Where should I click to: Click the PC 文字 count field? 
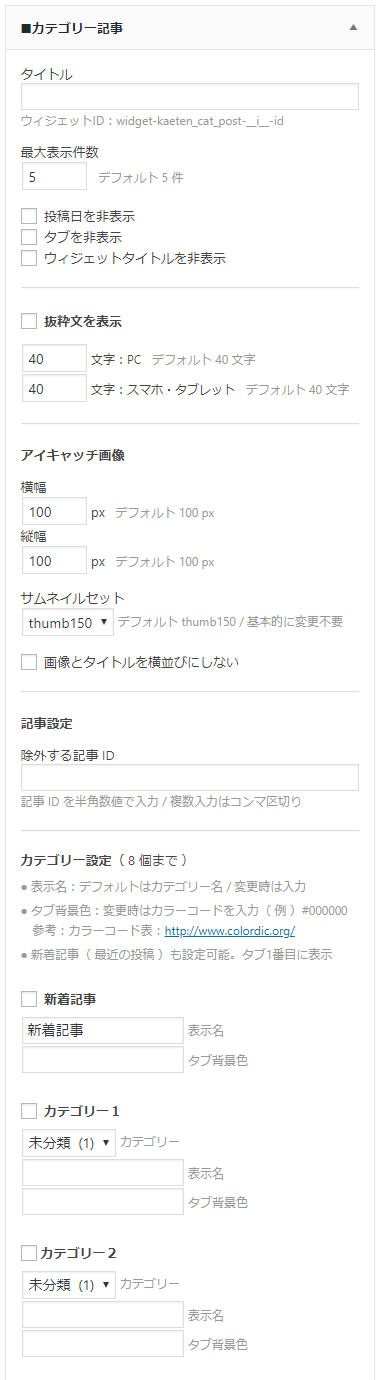(x=54, y=358)
